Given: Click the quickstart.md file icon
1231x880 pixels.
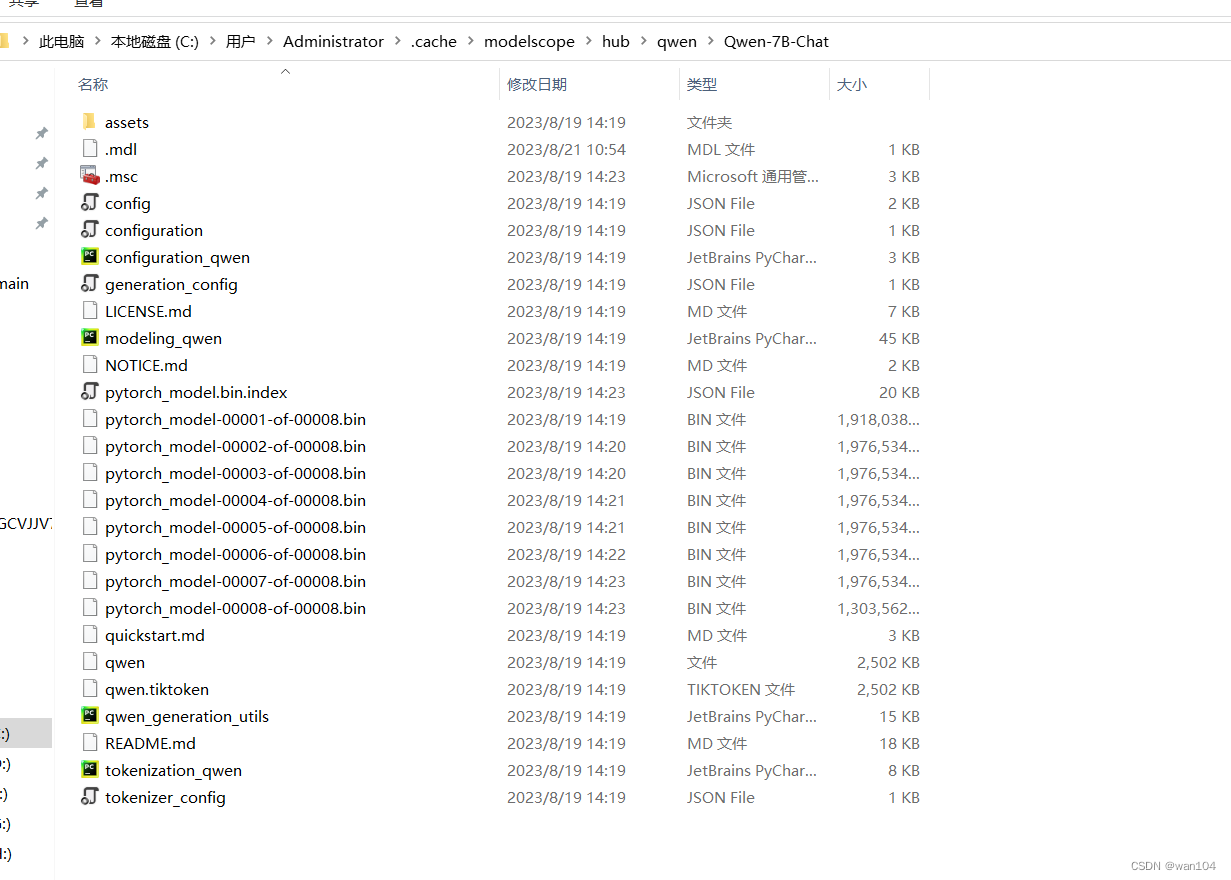Looking at the screenshot, I should tap(89, 635).
